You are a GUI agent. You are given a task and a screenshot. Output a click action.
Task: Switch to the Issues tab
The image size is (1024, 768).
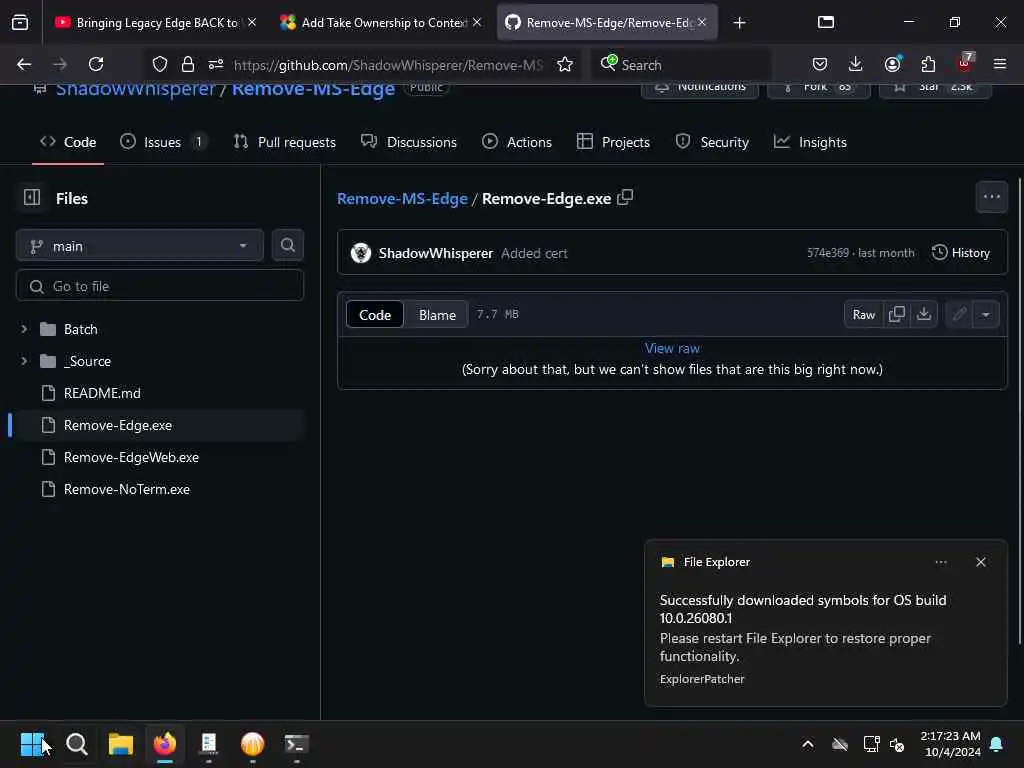click(163, 142)
